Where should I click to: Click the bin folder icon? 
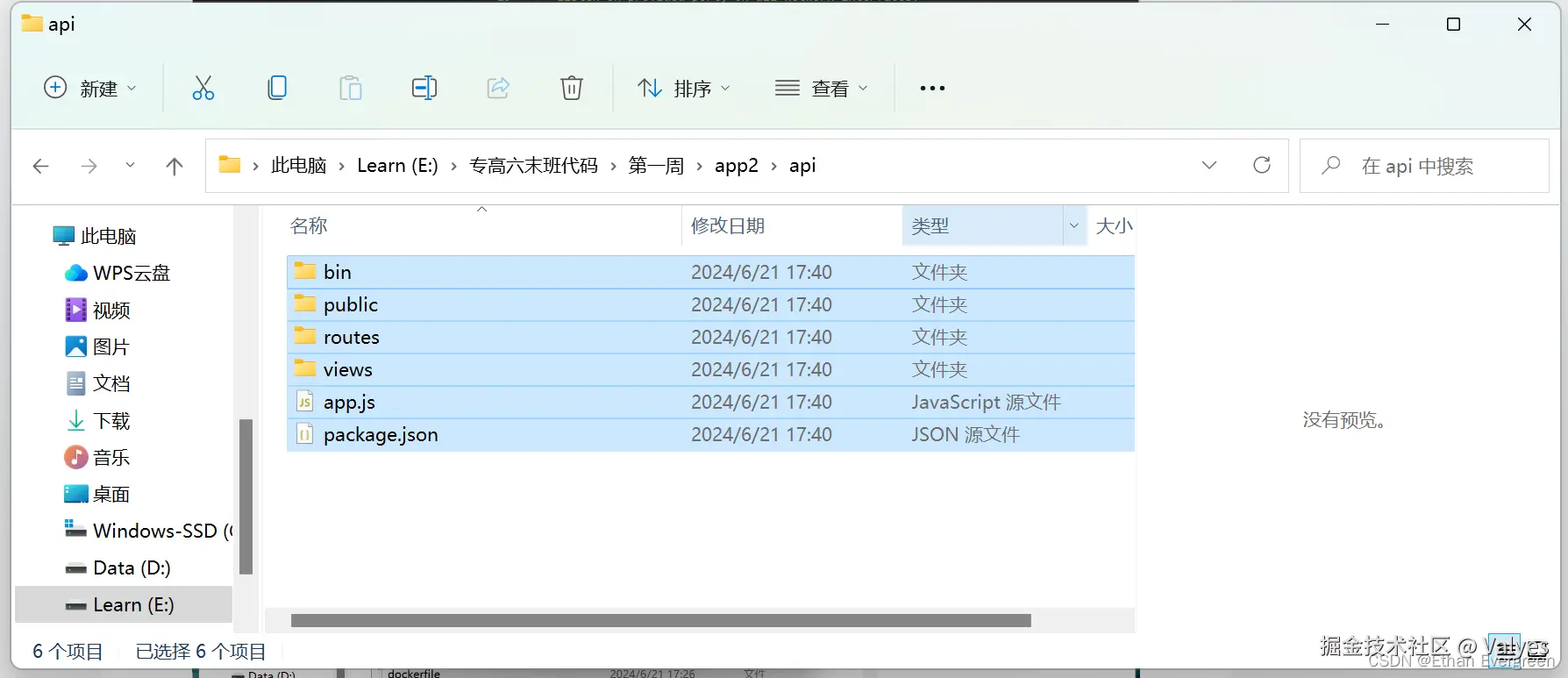[304, 271]
